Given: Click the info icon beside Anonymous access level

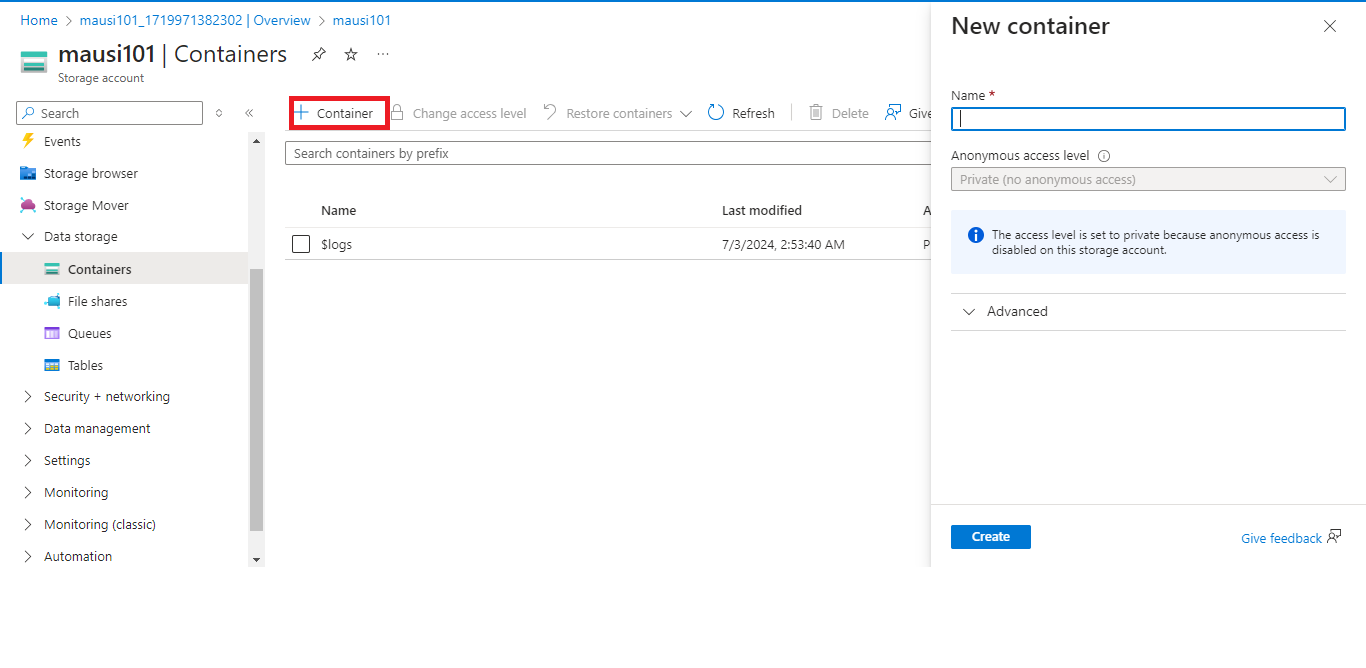Looking at the screenshot, I should [1104, 156].
